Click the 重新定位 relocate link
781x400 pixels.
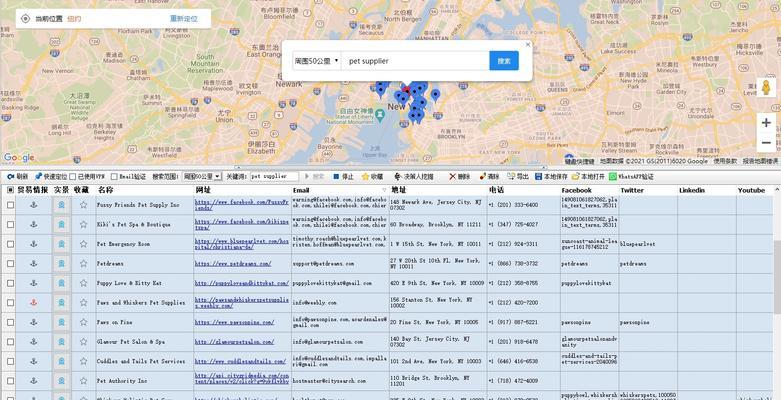tap(184, 19)
